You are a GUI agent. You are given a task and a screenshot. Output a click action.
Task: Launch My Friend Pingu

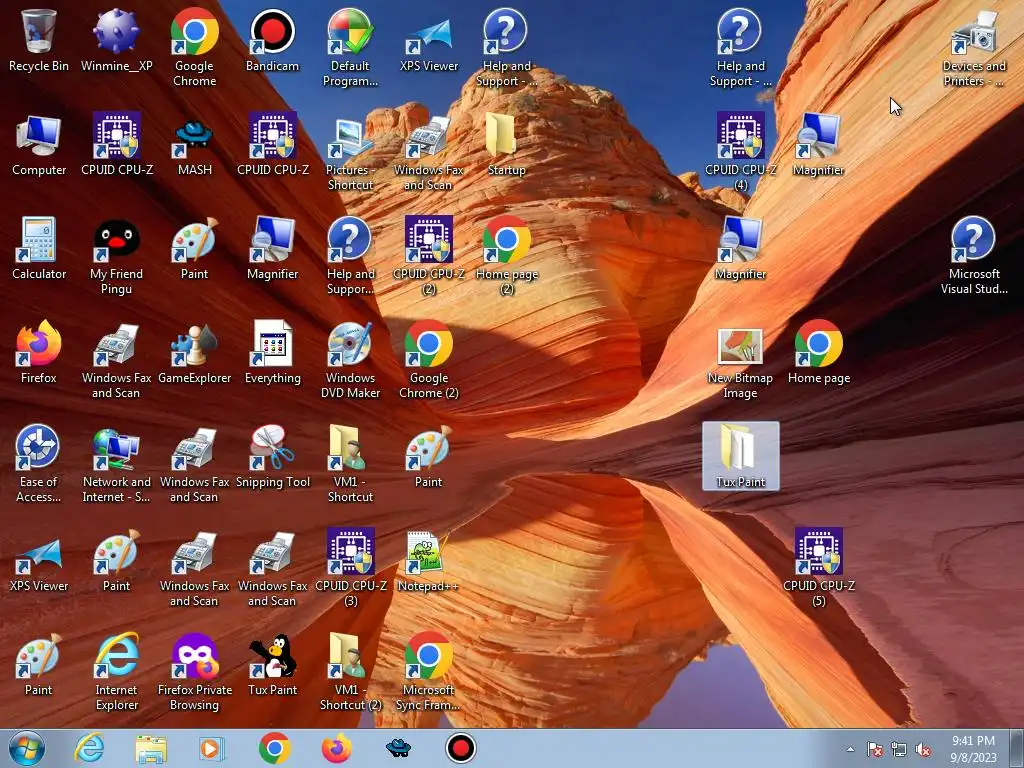click(x=116, y=256)
